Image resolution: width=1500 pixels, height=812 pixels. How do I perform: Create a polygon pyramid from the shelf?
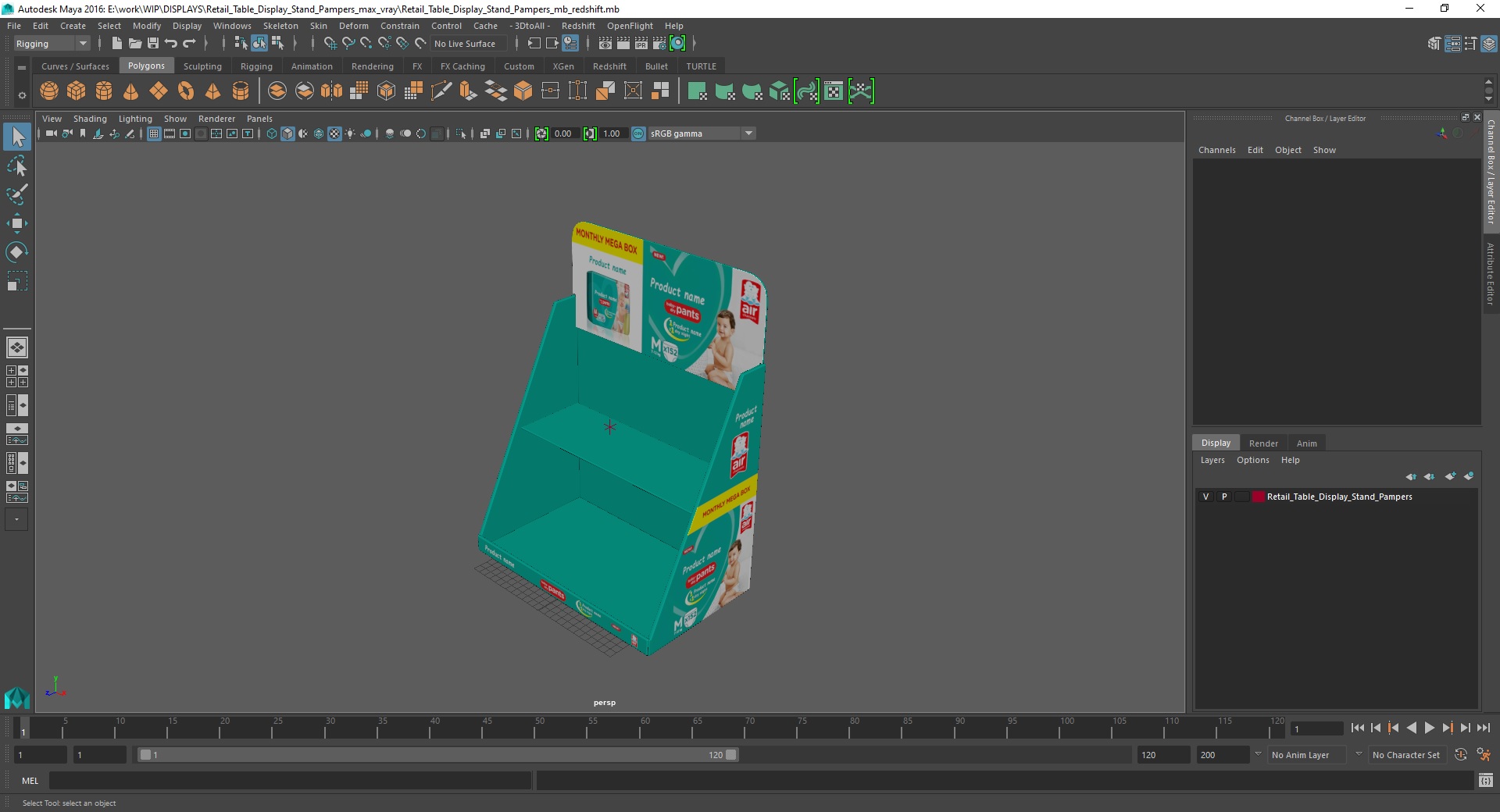213,91
